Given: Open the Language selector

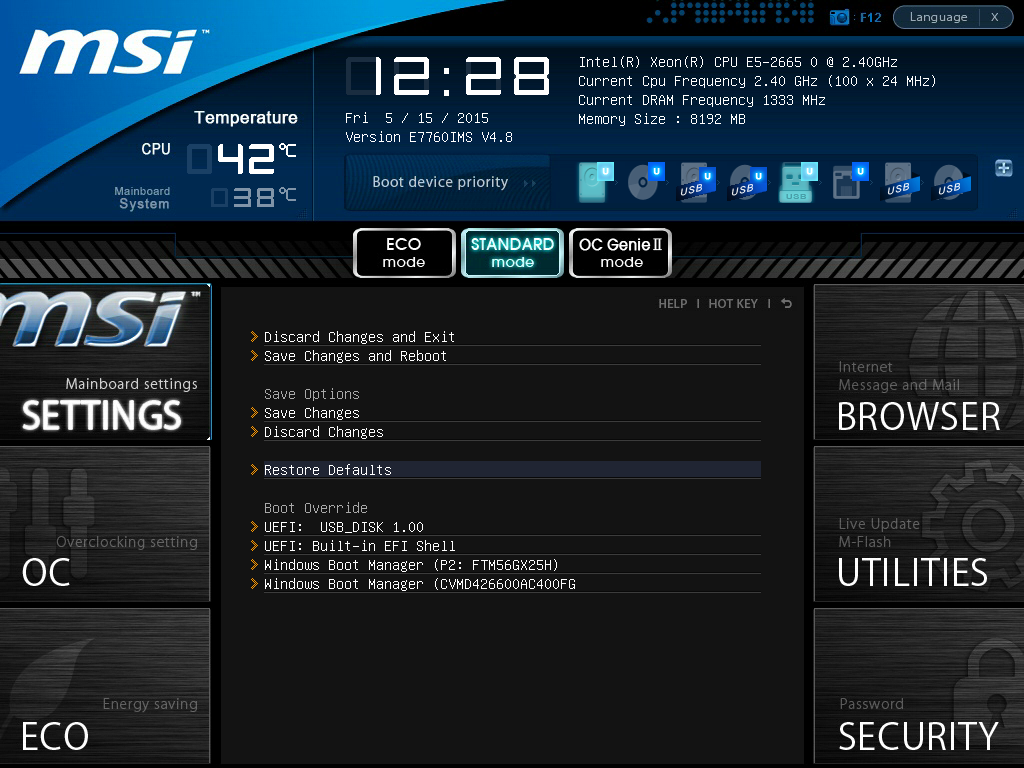Looking at the screenshot, I should tap(938, 17).
